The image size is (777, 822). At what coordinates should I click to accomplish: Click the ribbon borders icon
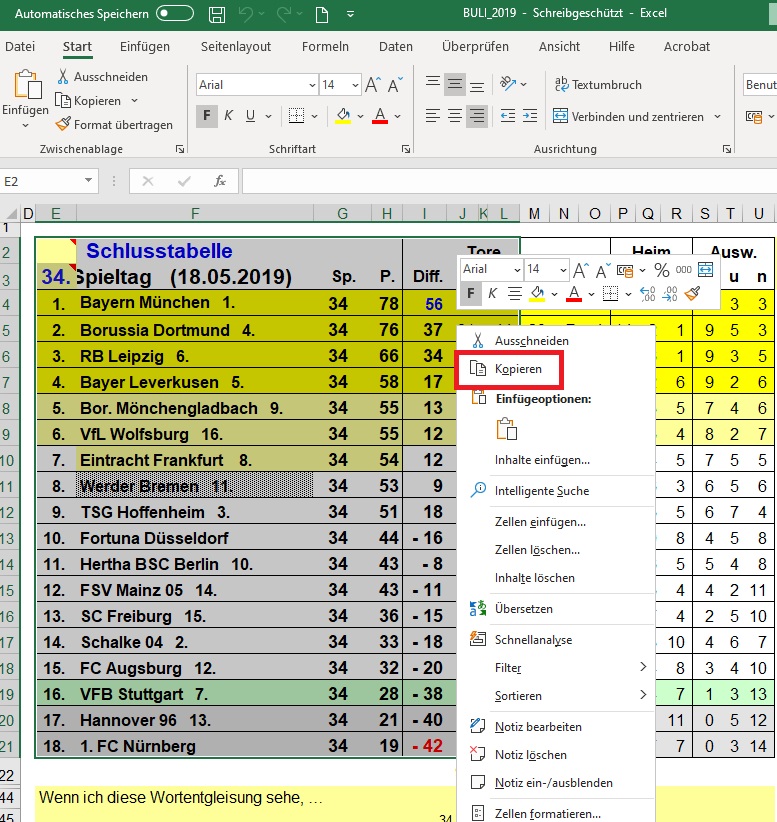(296, 115)
